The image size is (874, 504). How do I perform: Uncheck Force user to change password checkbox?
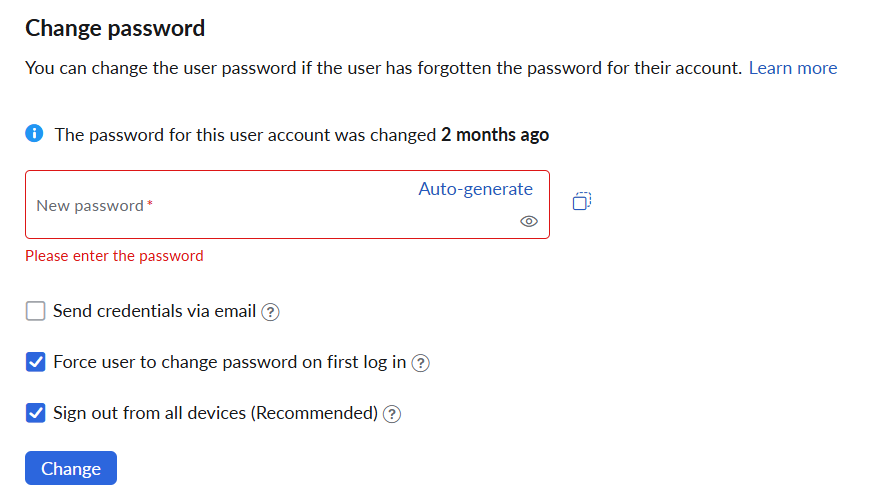click(x=35, y=362)
